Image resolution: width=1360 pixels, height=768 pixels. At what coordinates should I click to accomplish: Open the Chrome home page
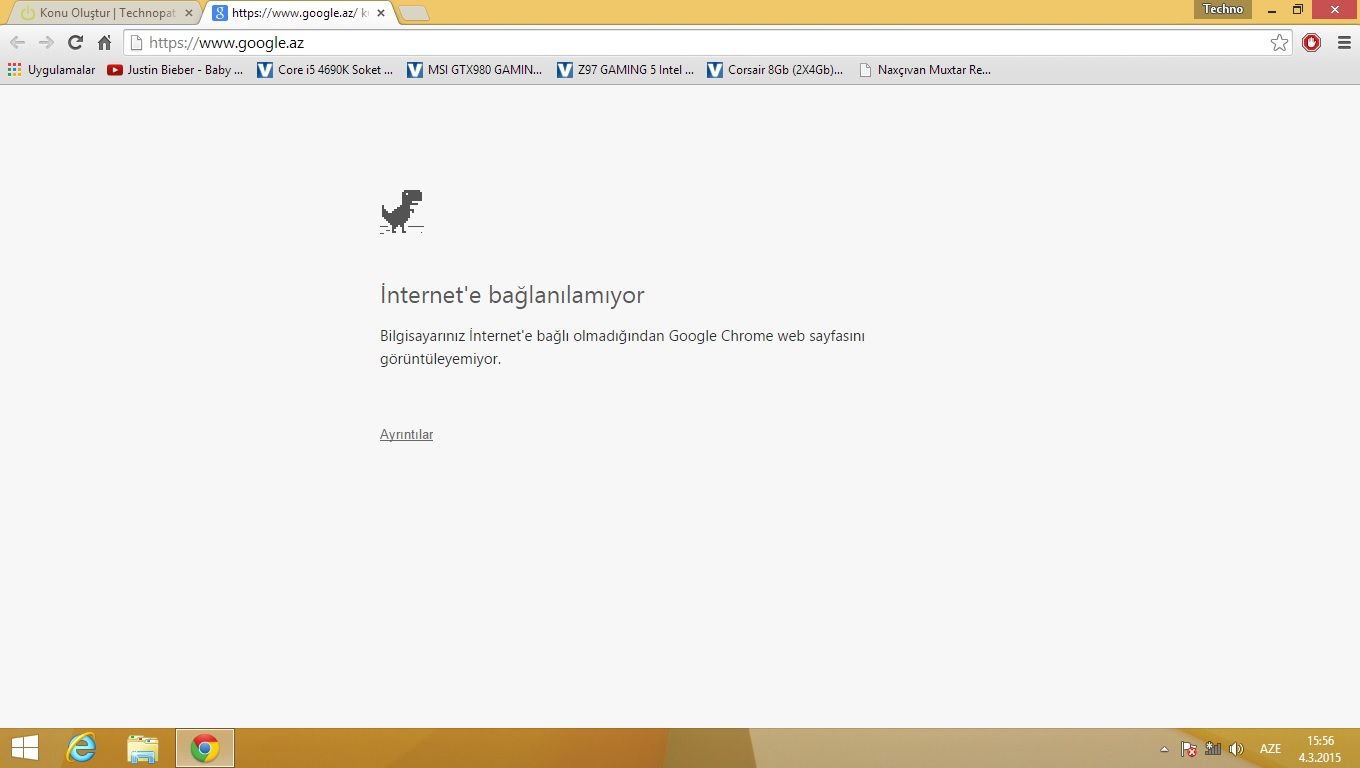click(x=104, y=43)
